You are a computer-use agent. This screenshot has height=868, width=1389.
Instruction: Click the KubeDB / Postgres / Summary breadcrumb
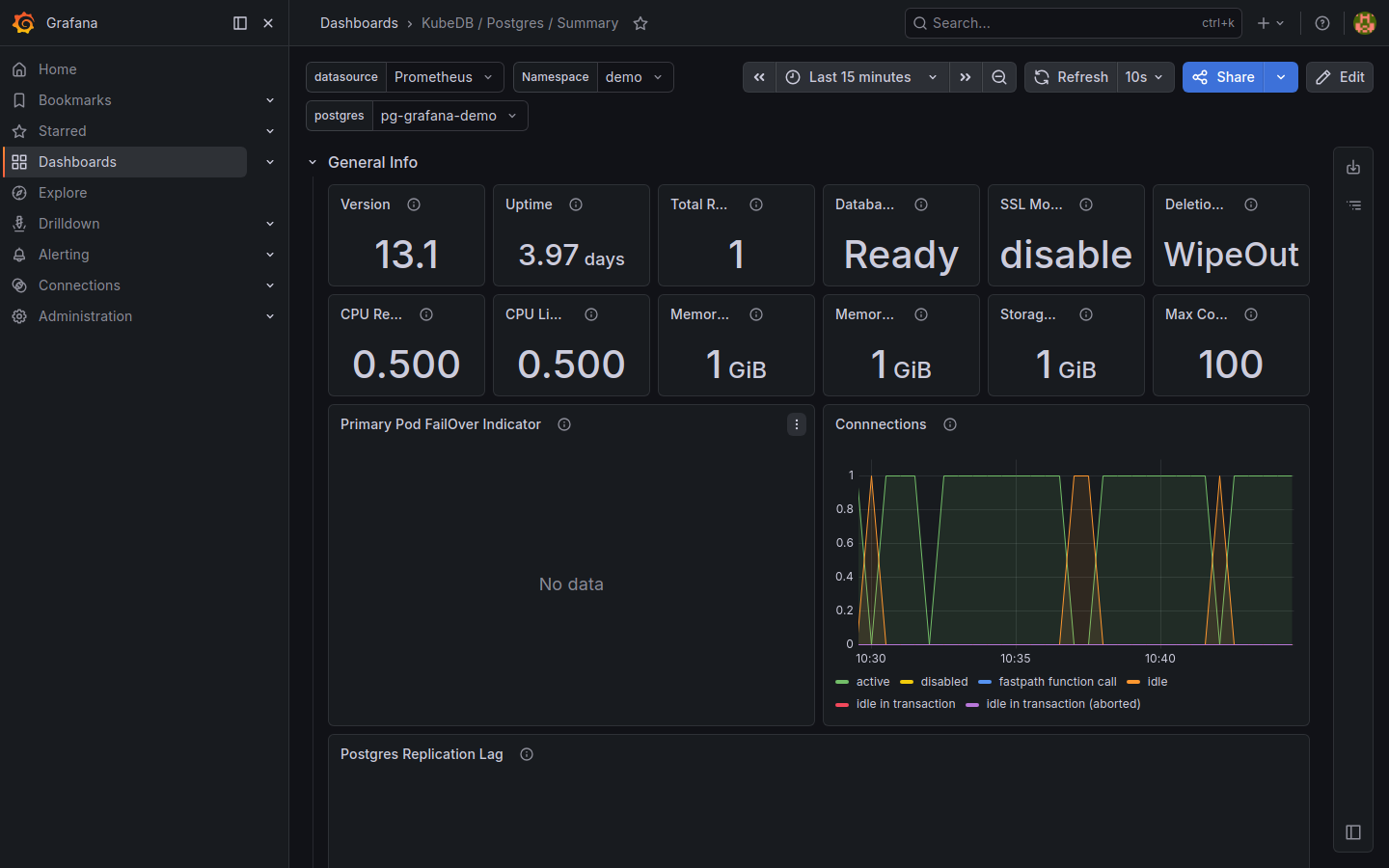(520, 23)
